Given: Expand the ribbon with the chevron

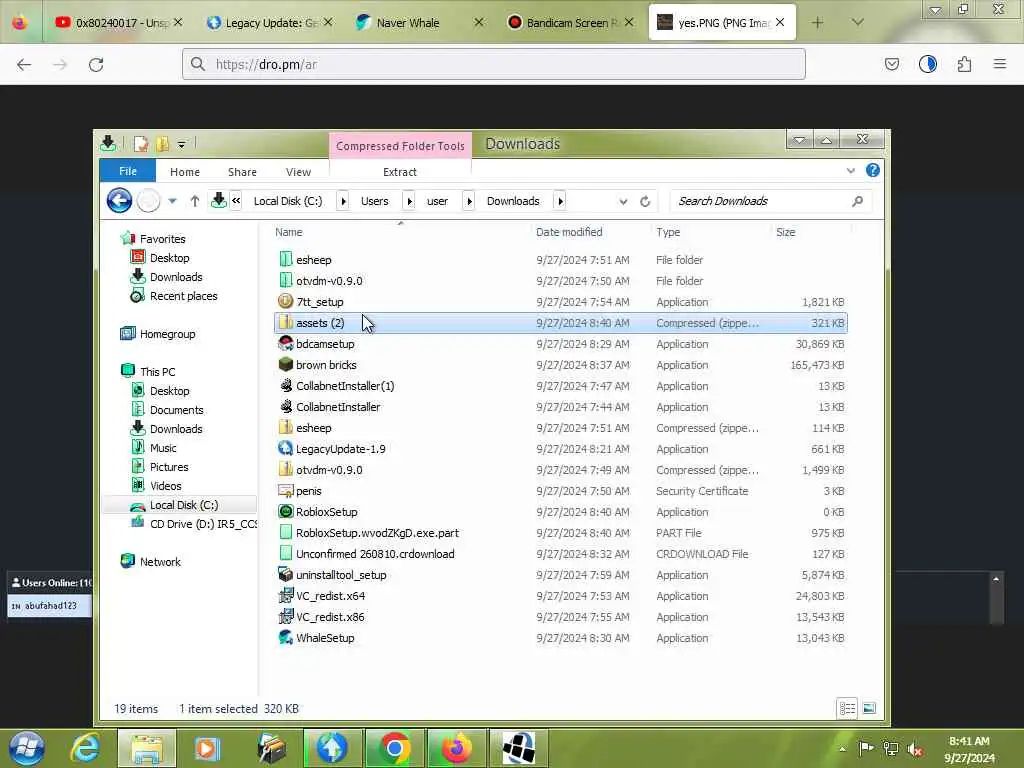Looking at the screenshot, I should coord(850,171).
